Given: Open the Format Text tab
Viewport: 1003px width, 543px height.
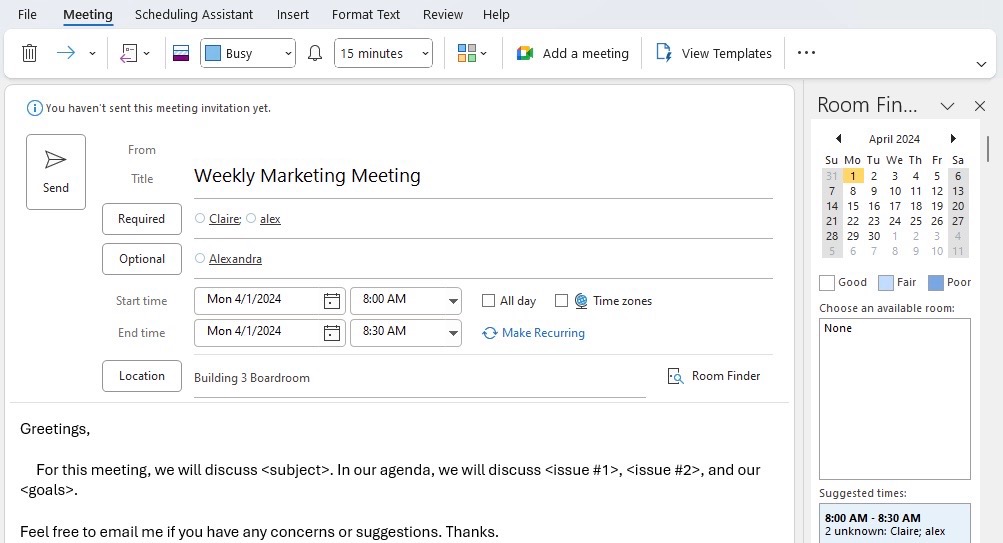Looking at the screenshot, I should (x=366, y=14).
